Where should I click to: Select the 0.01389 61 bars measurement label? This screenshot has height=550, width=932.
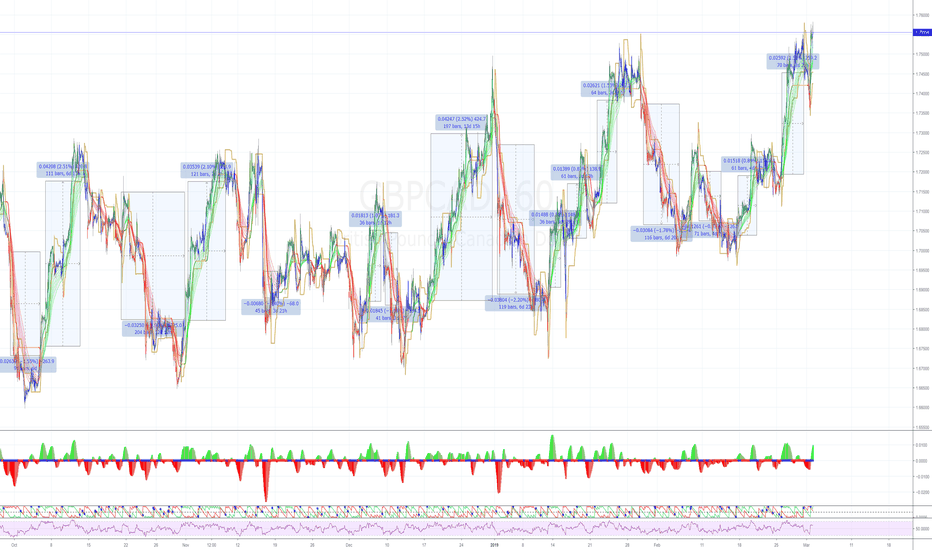click(x=576, y=172)
